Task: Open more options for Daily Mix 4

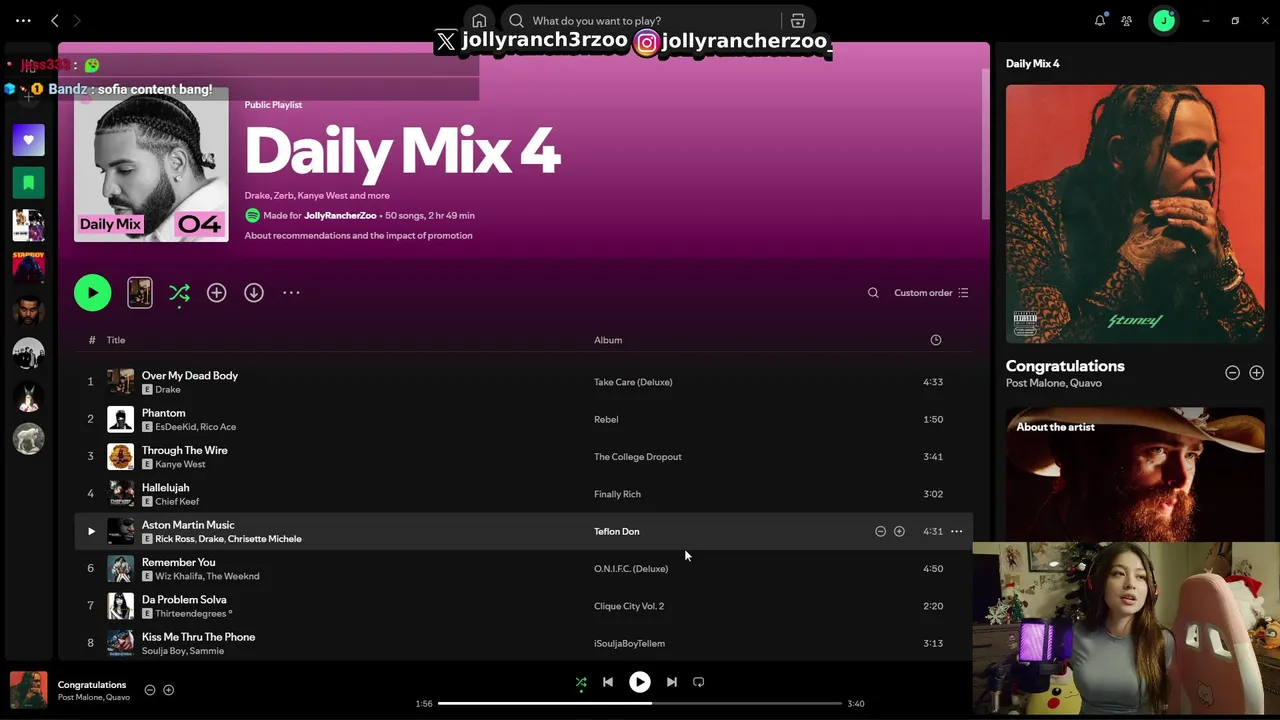Action: click(291, 293)
